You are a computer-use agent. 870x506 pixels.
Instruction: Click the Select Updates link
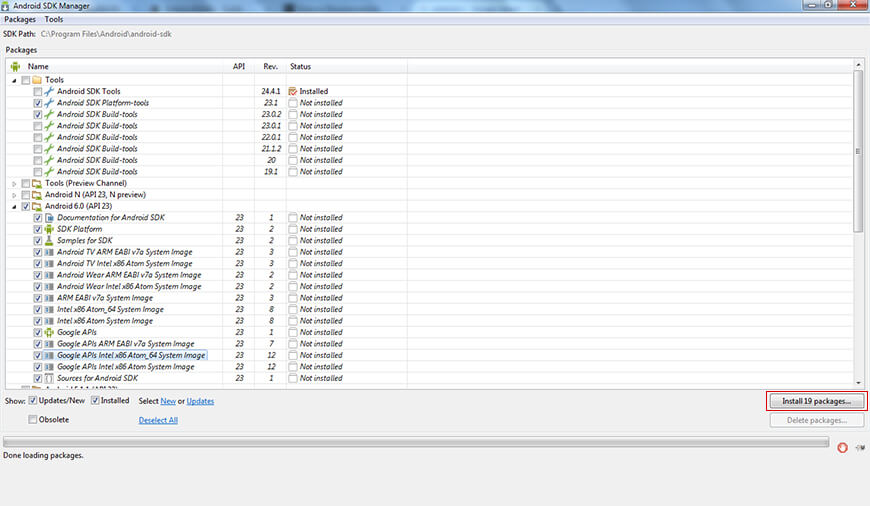[x=200, y=401]
